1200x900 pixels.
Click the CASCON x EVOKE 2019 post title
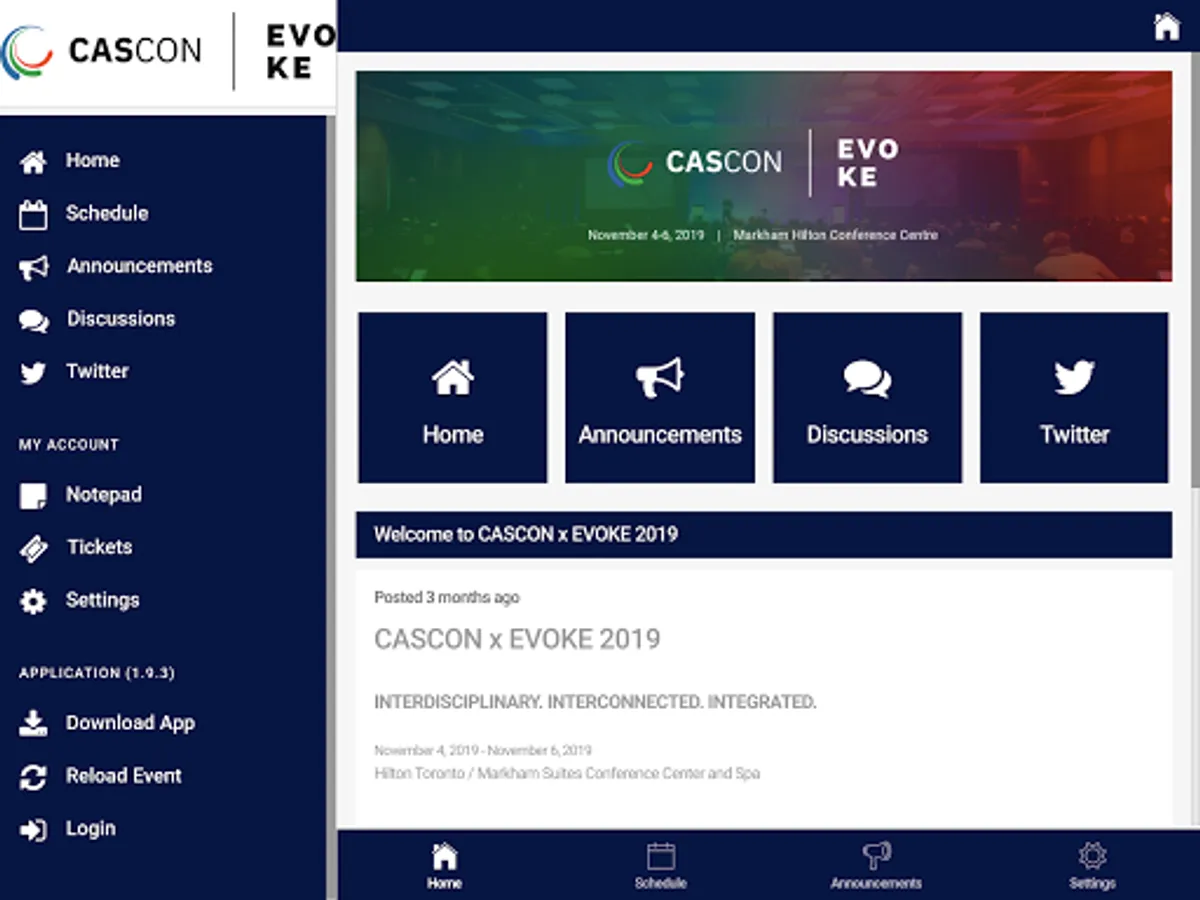pyautogui.click(x=517, y=639)
